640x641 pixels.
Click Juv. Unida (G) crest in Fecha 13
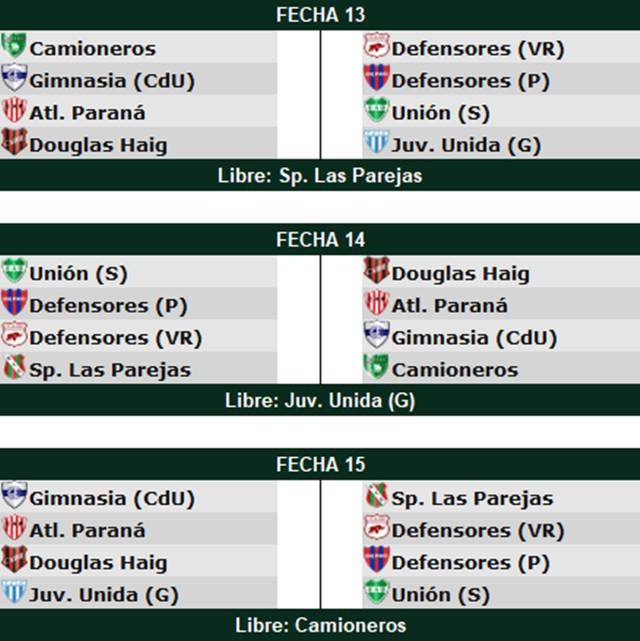pos(376,143)
